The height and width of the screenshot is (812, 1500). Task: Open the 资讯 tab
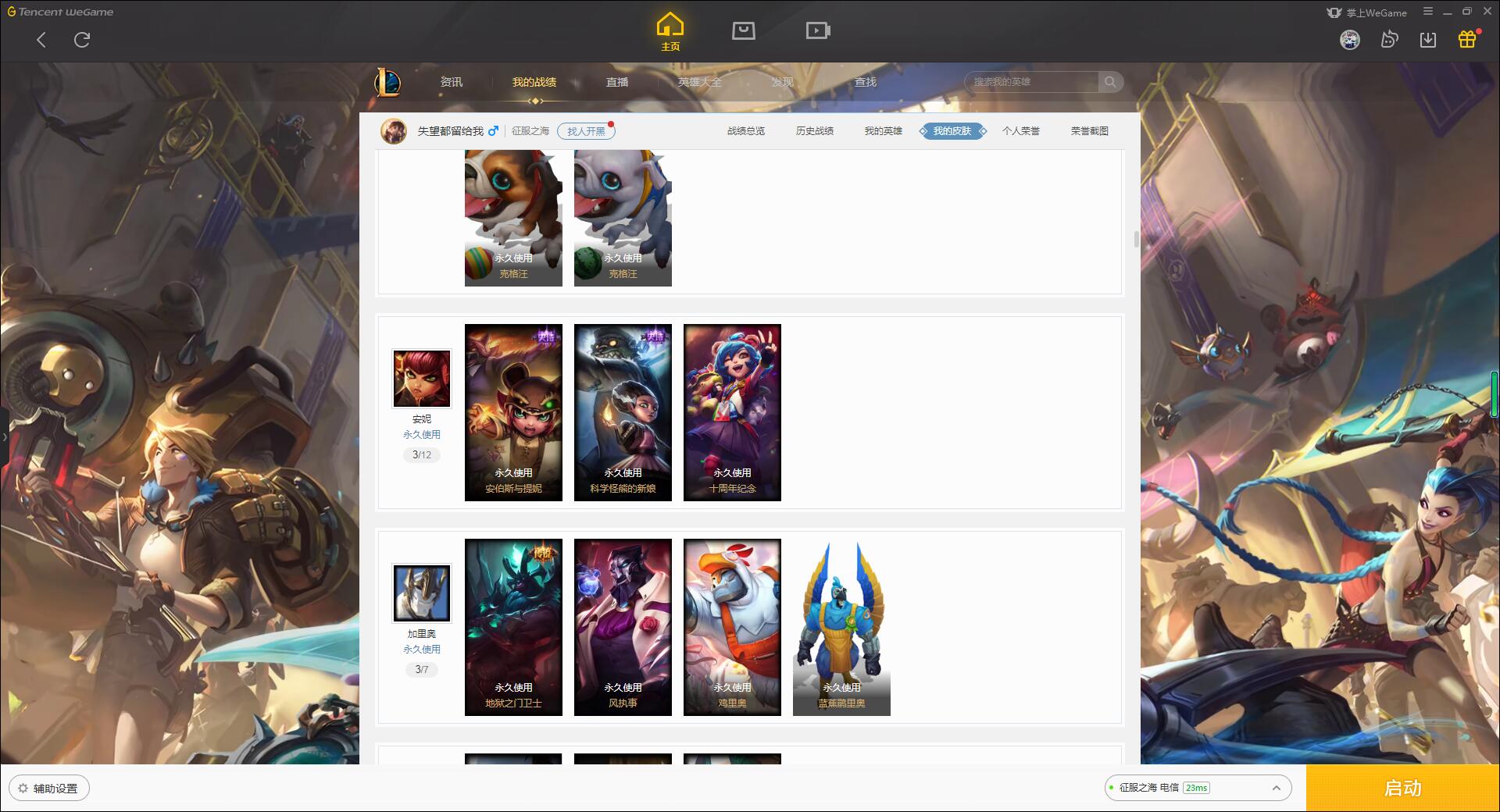click(452, 82)
